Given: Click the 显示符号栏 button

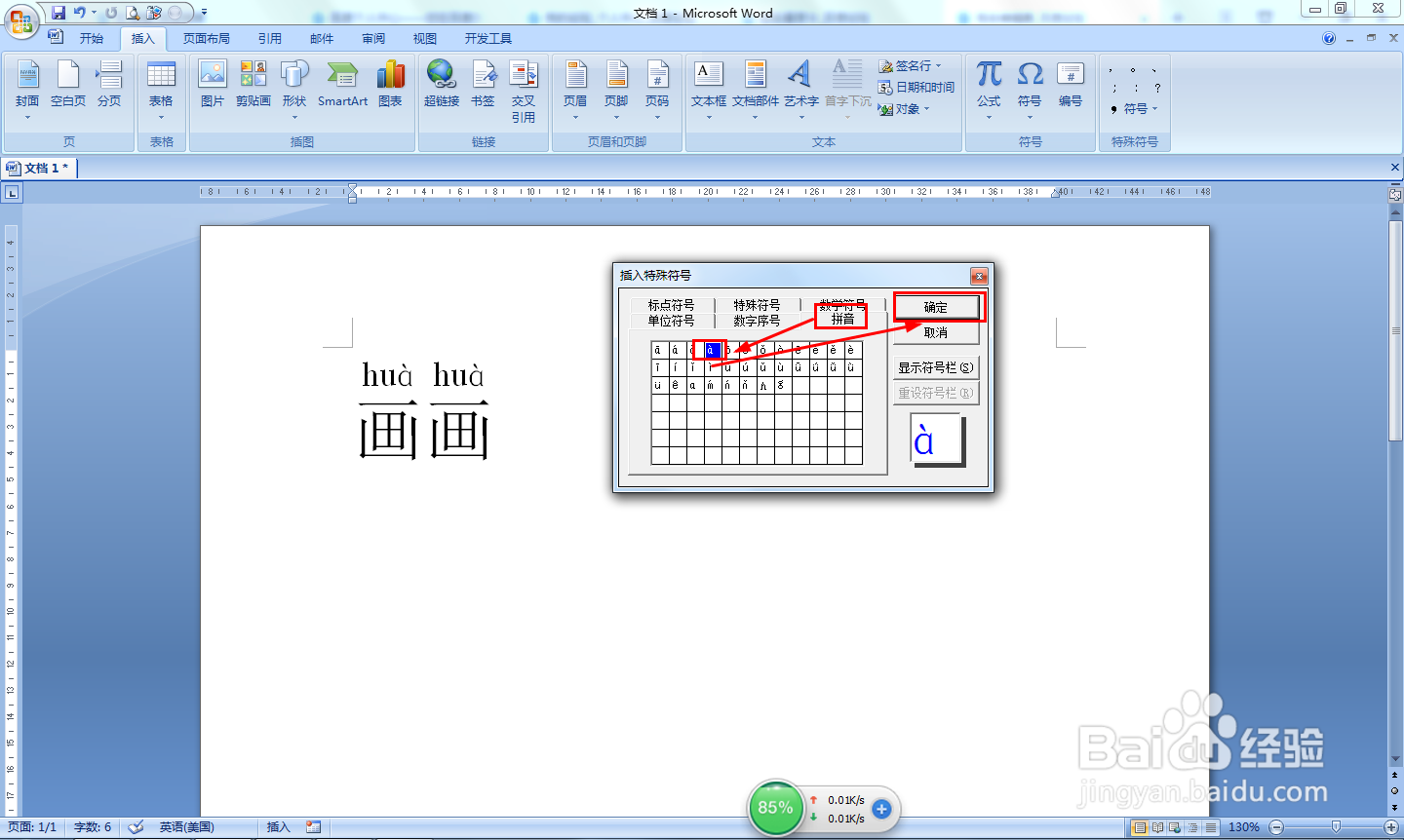Looking at the screenshot, I should [x=935, y=366].
